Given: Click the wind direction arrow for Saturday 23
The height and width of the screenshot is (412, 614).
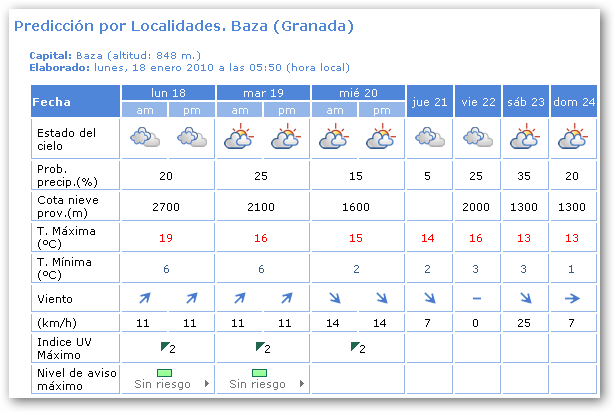Looking at the screenshot, I should [x=525, y=298].
